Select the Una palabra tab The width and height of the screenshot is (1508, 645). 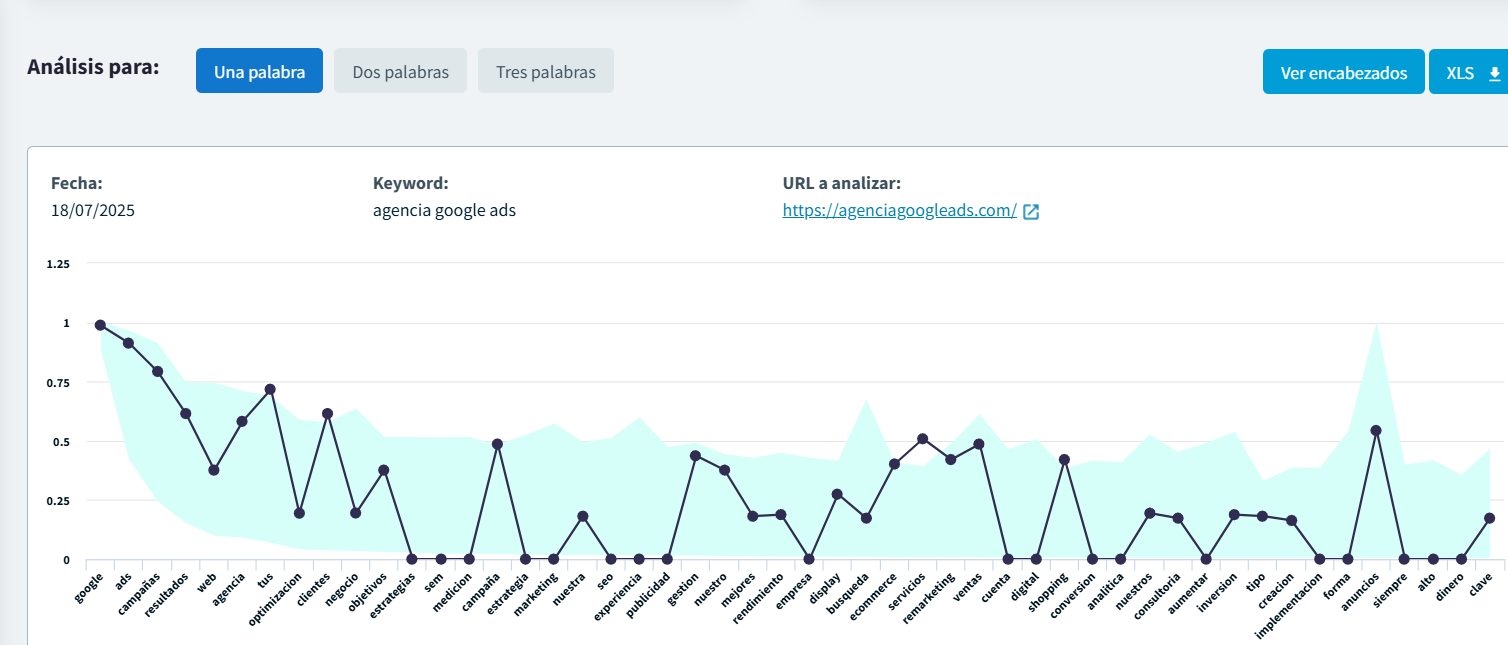[259, 71]
